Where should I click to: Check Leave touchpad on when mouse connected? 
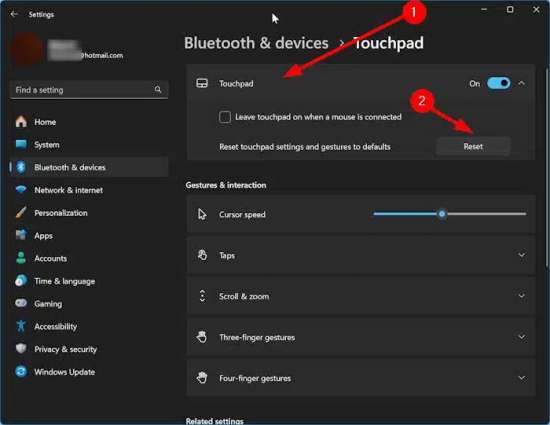[x=225, y=117]
